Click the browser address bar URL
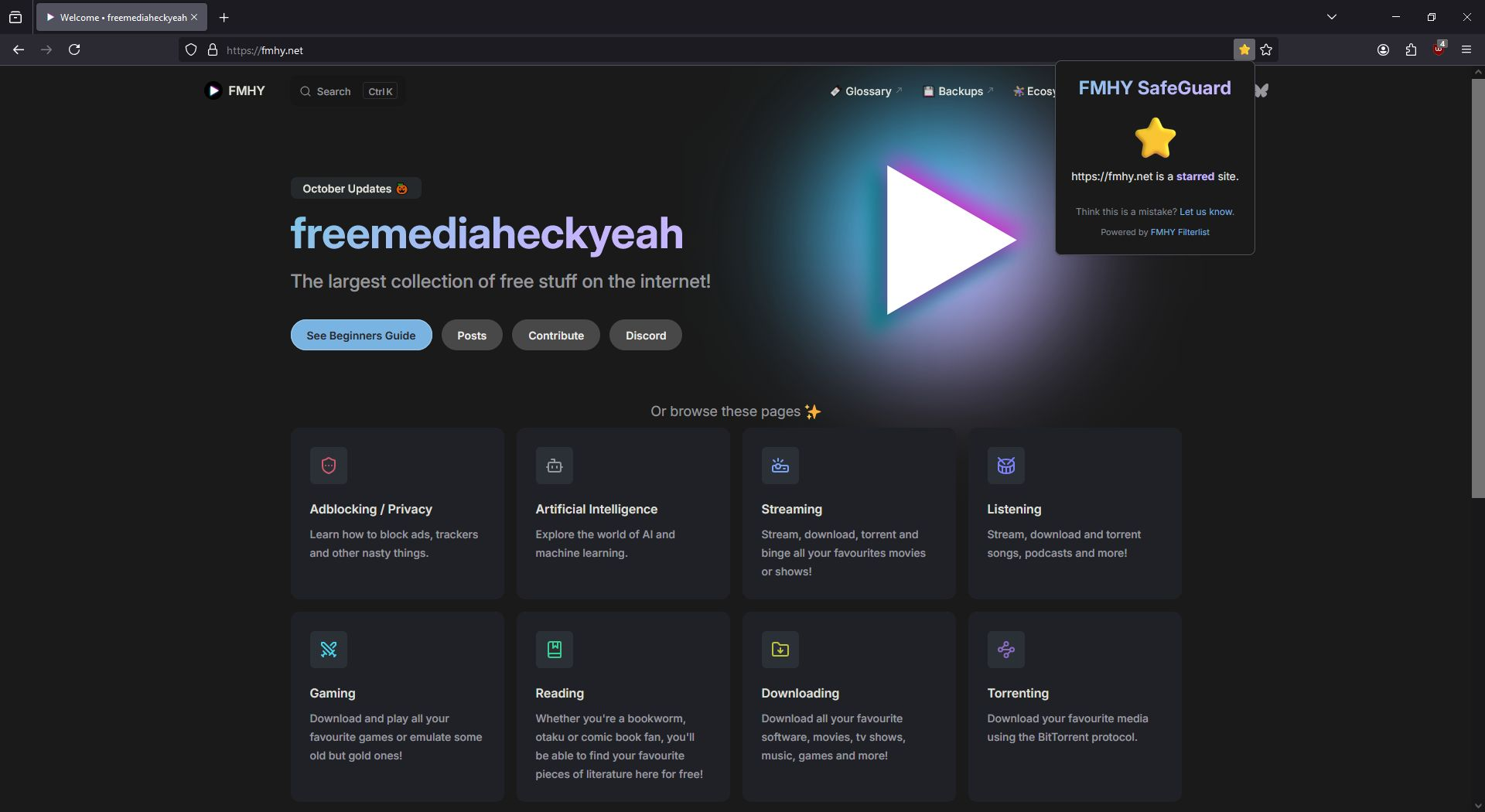 tap(265, 50)
